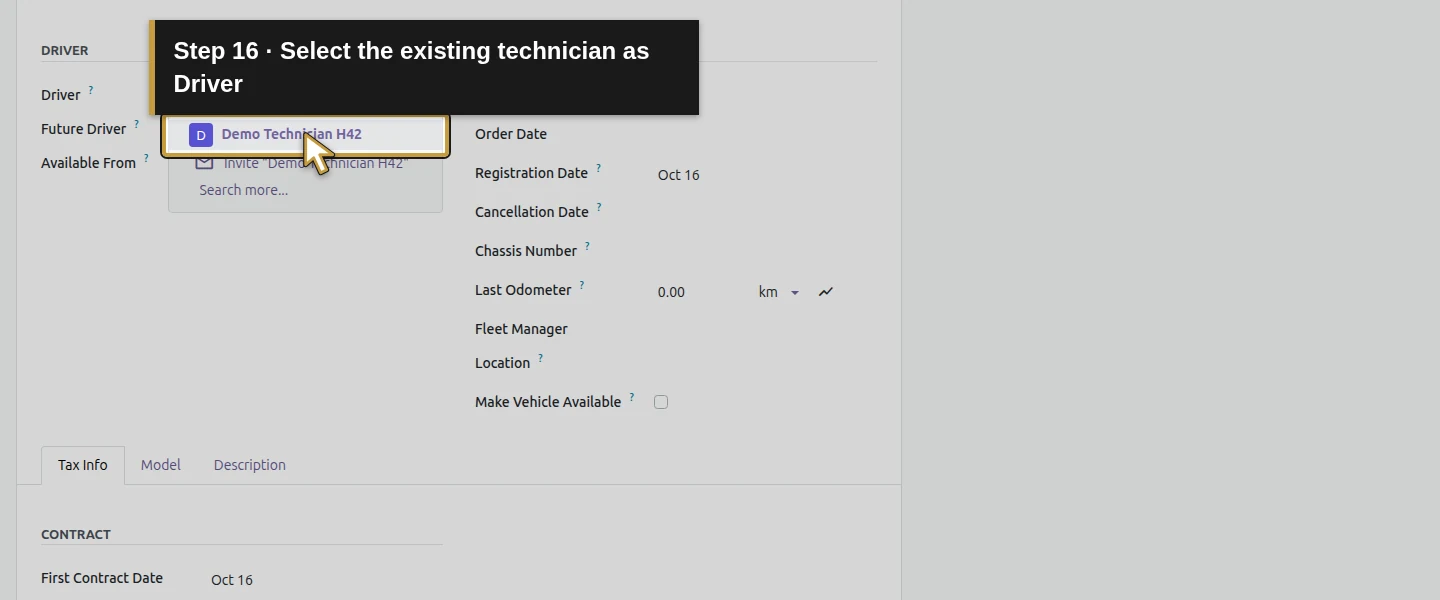Expand the km unit dropdown
This screenshot has height=600, width=1440.
coord(779,292)
